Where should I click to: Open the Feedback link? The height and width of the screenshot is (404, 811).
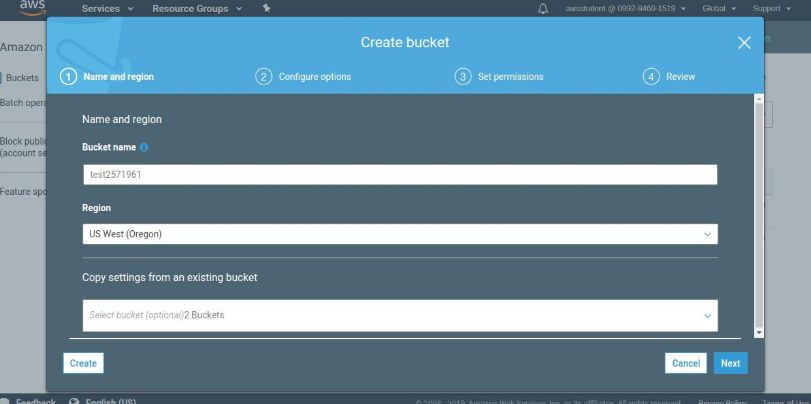click(x=35, y=401)
